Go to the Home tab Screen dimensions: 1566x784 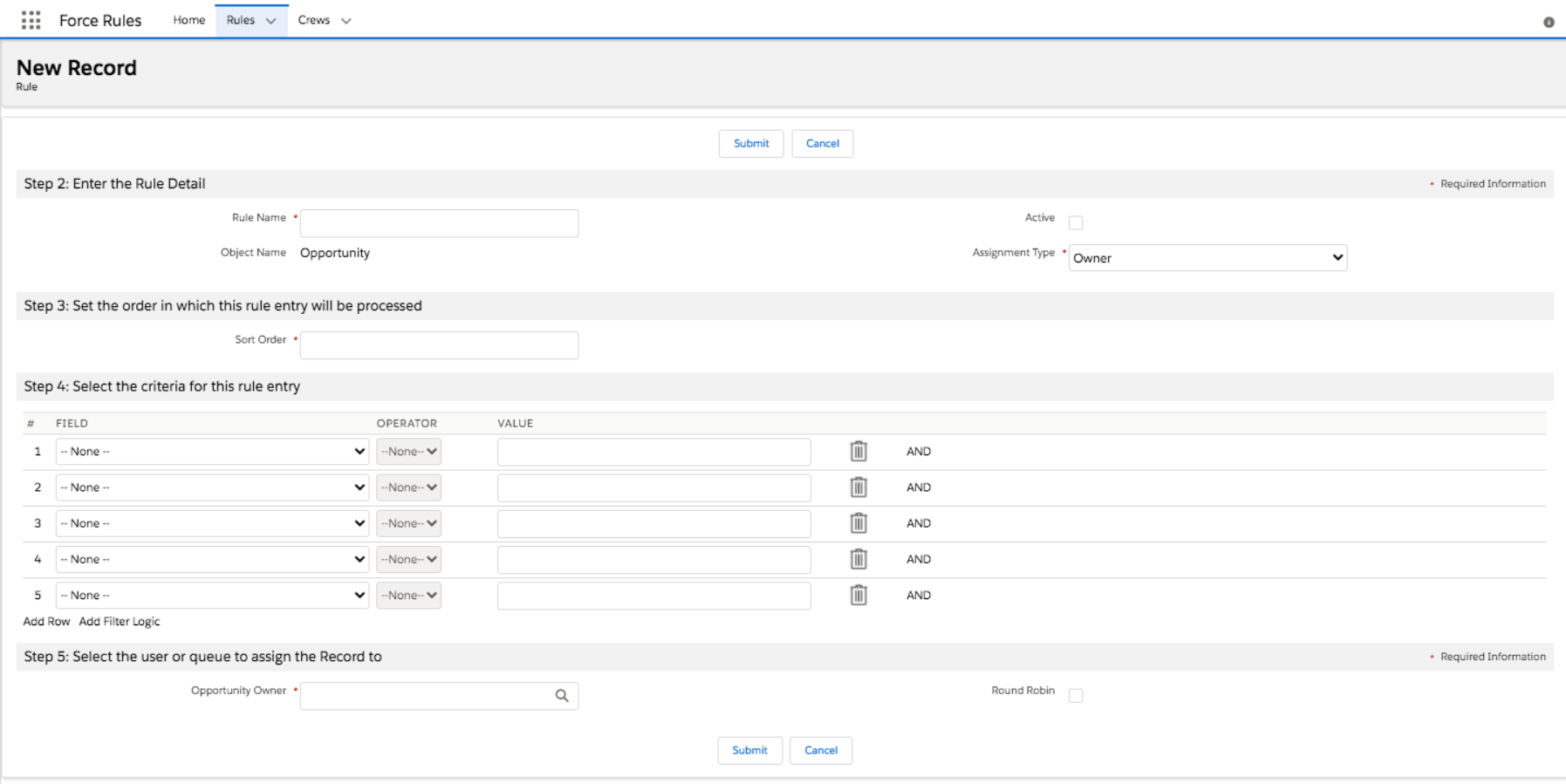coord(188,20)
